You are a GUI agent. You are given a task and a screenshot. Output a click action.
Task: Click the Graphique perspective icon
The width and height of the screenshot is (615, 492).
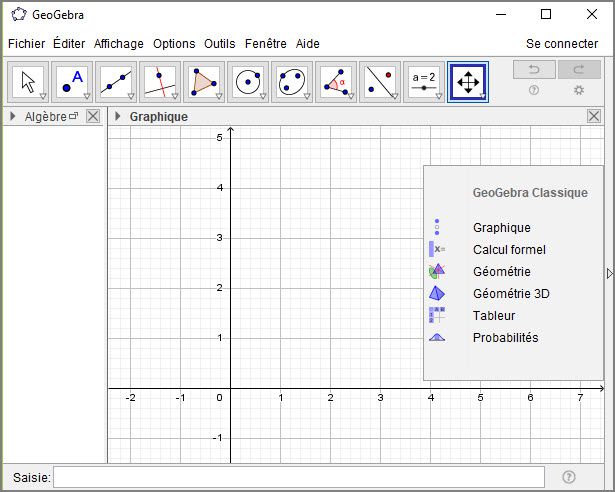pos(437,227)
